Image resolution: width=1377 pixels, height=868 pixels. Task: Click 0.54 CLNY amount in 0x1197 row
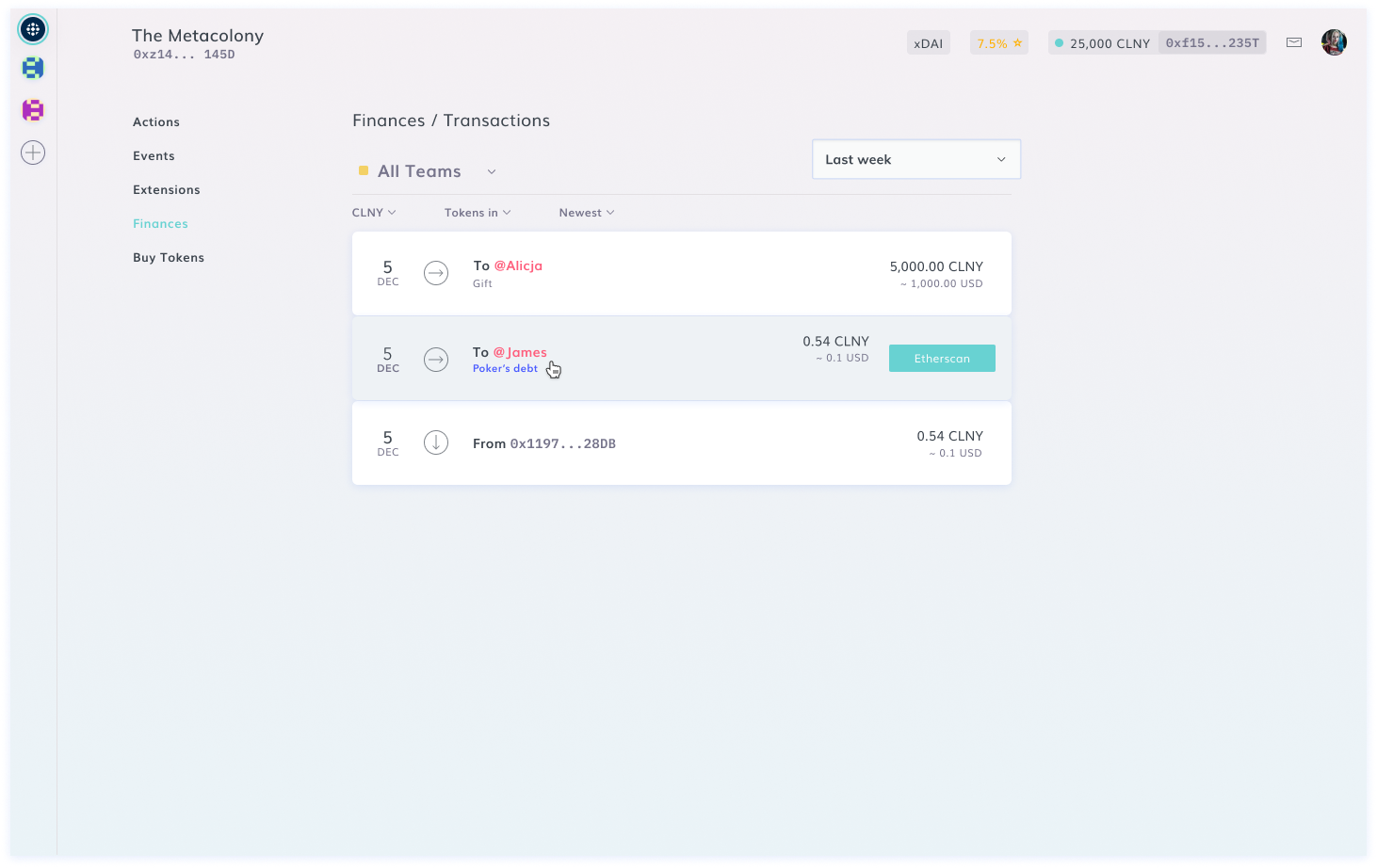[949, 436]
